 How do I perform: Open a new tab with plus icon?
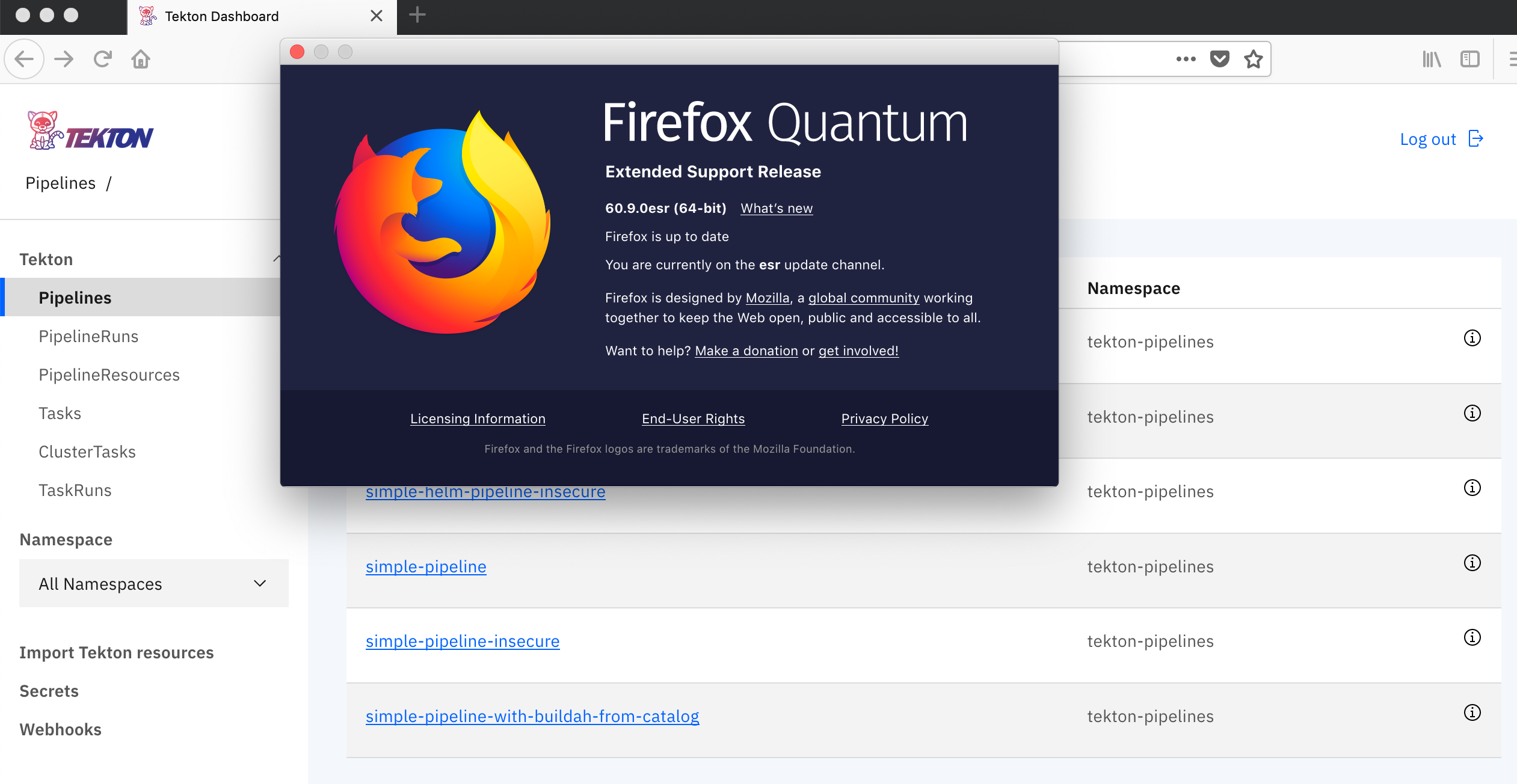click(x=417, y=15)
